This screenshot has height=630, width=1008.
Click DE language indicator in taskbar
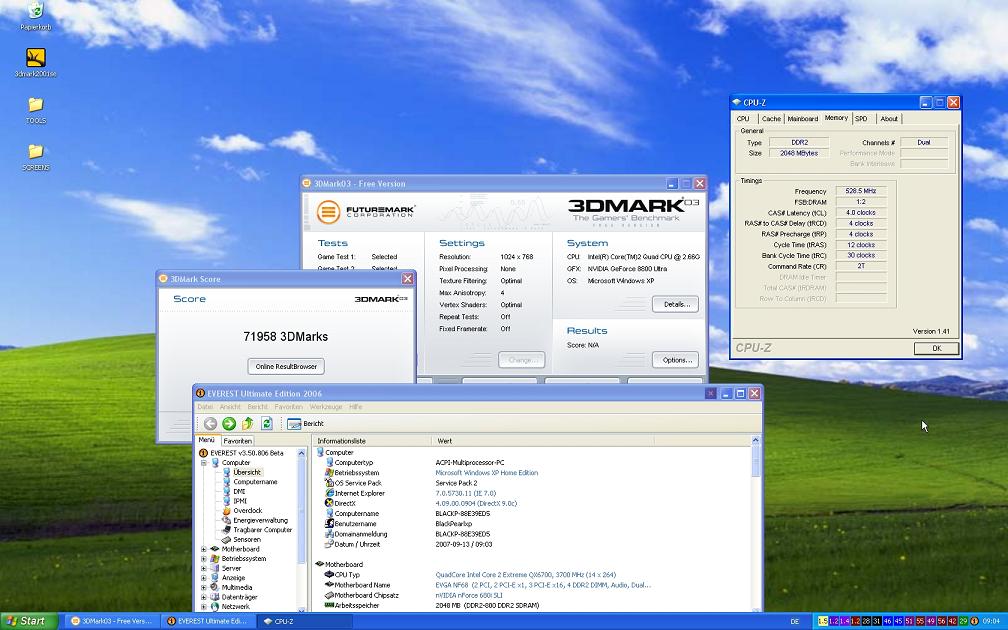click(795, 622)
